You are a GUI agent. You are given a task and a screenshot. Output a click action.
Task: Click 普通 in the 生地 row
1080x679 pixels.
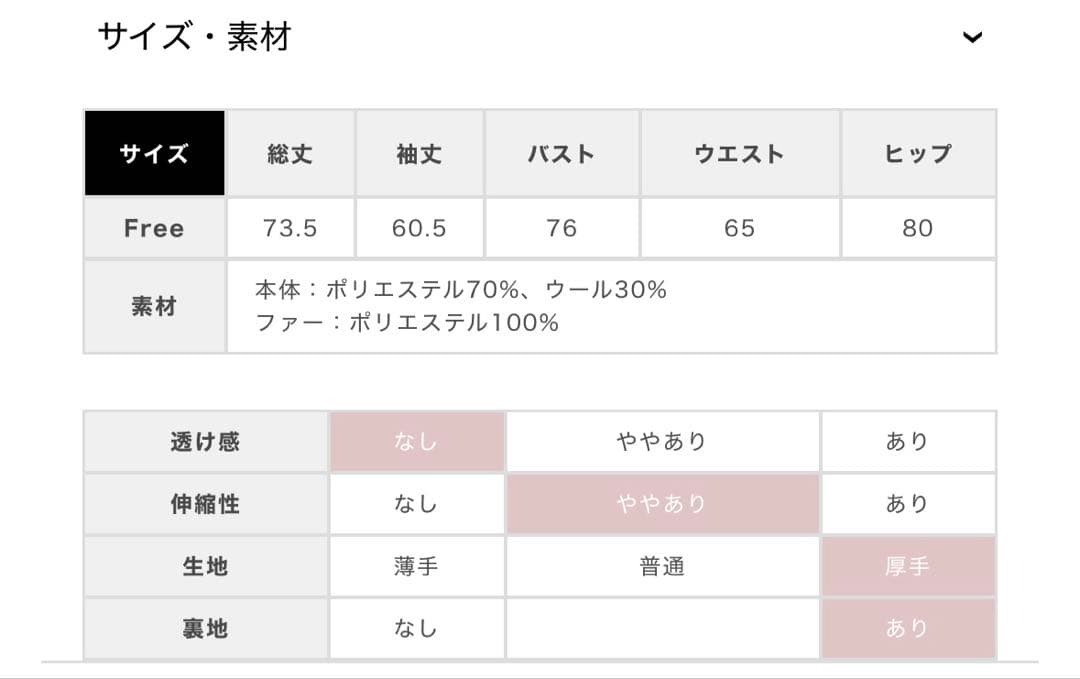[663, 566]
